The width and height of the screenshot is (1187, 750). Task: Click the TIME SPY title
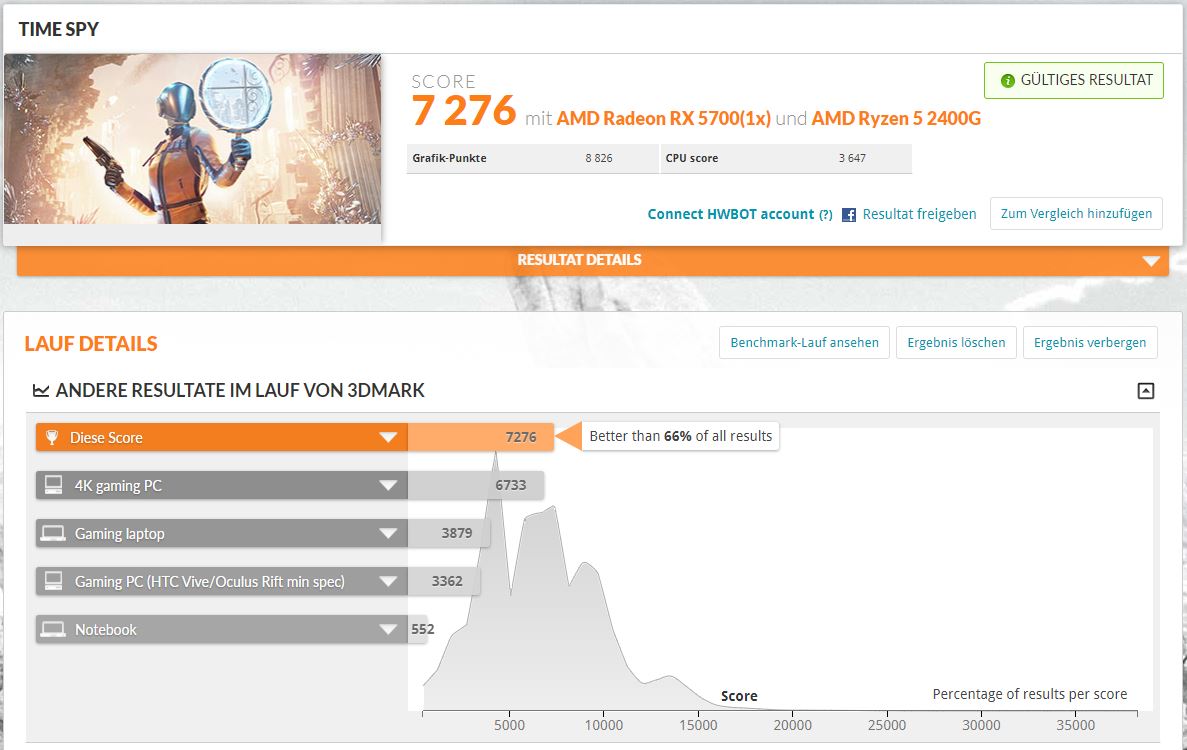58,29
